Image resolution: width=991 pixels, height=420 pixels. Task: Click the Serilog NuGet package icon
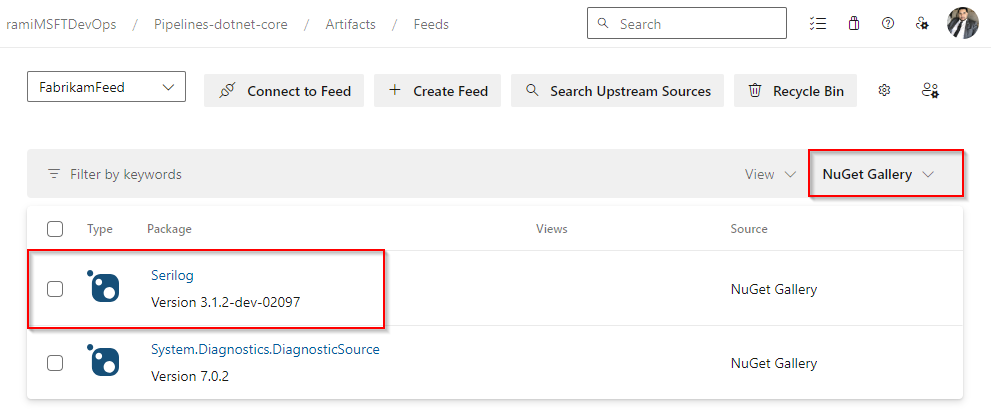(x=104, y=287)
